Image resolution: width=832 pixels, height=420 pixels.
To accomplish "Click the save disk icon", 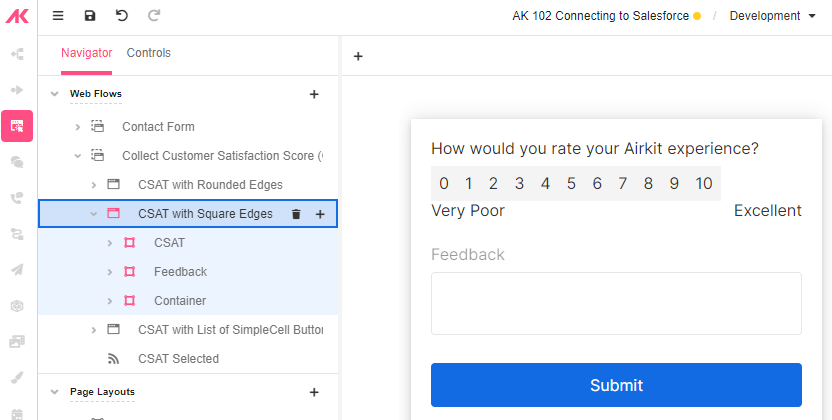I will coord(90,16).
